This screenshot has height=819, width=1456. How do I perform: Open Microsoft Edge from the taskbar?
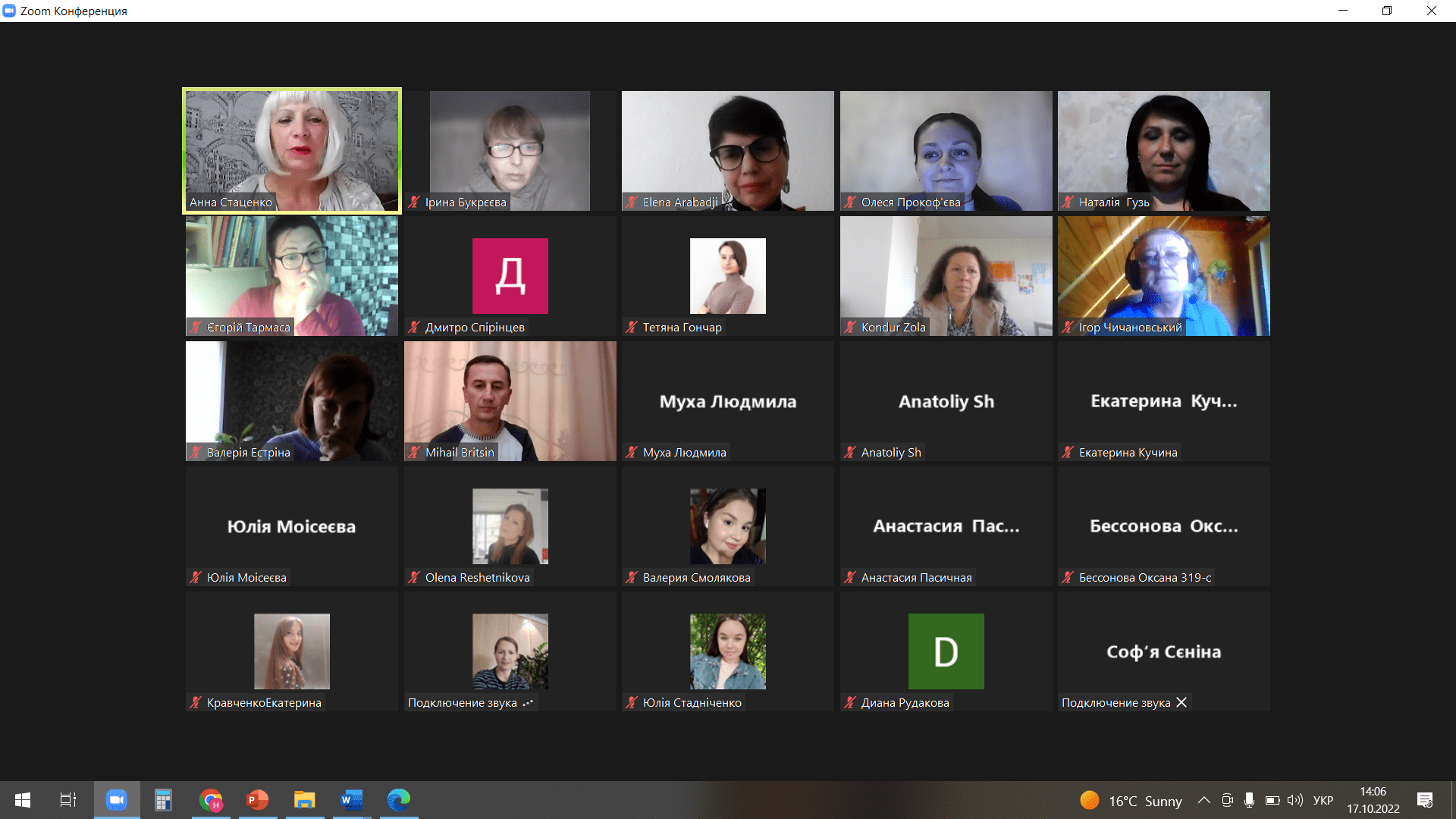tap(398, 800)
